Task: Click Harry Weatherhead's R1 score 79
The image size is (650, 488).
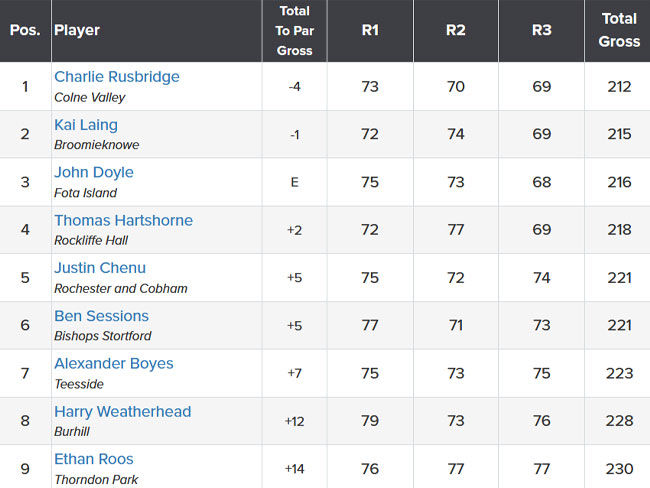Action: [x=370, y=421]
